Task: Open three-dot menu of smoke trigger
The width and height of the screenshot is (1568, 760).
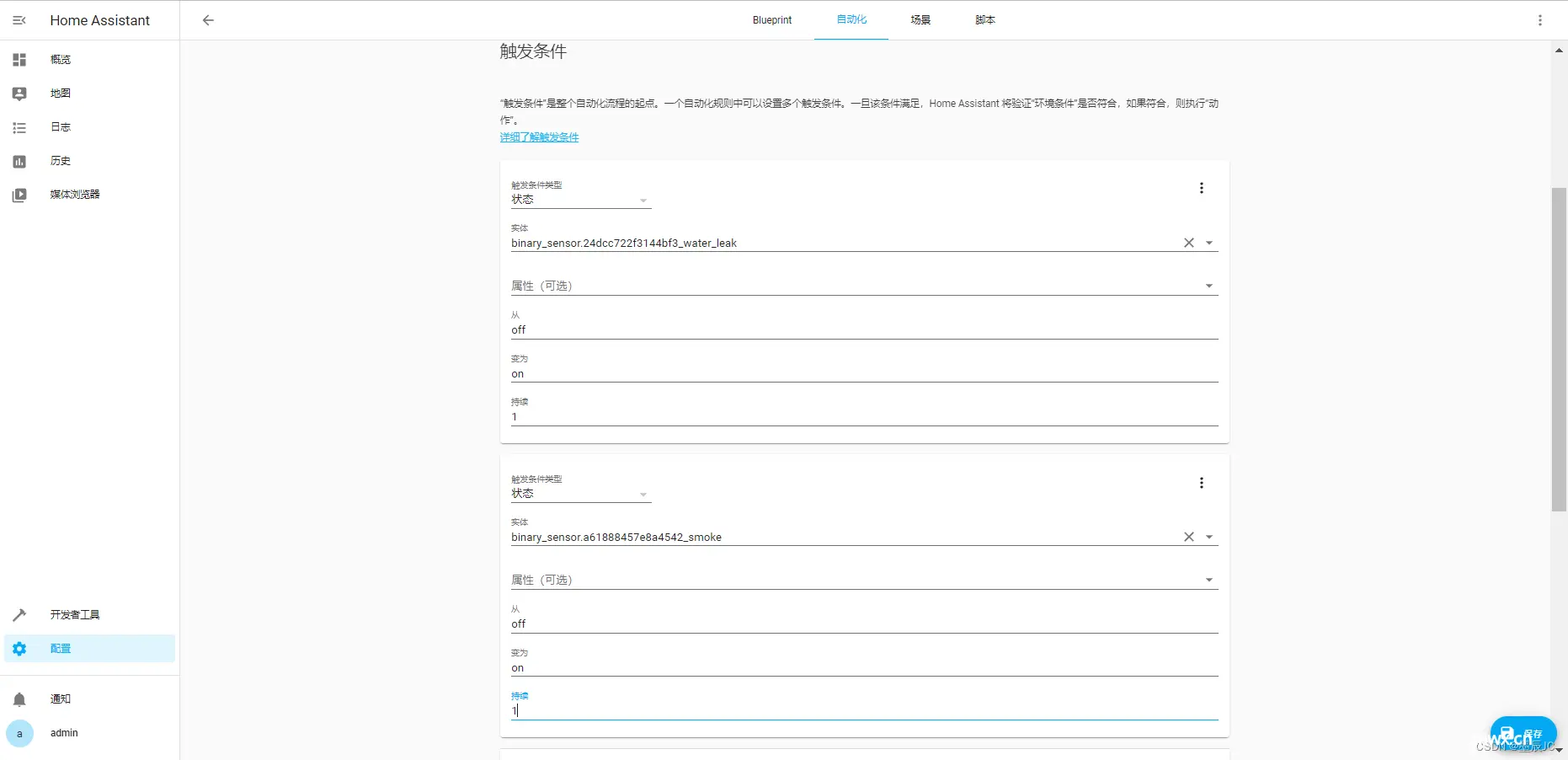Action: click(x=1202, y=483)
